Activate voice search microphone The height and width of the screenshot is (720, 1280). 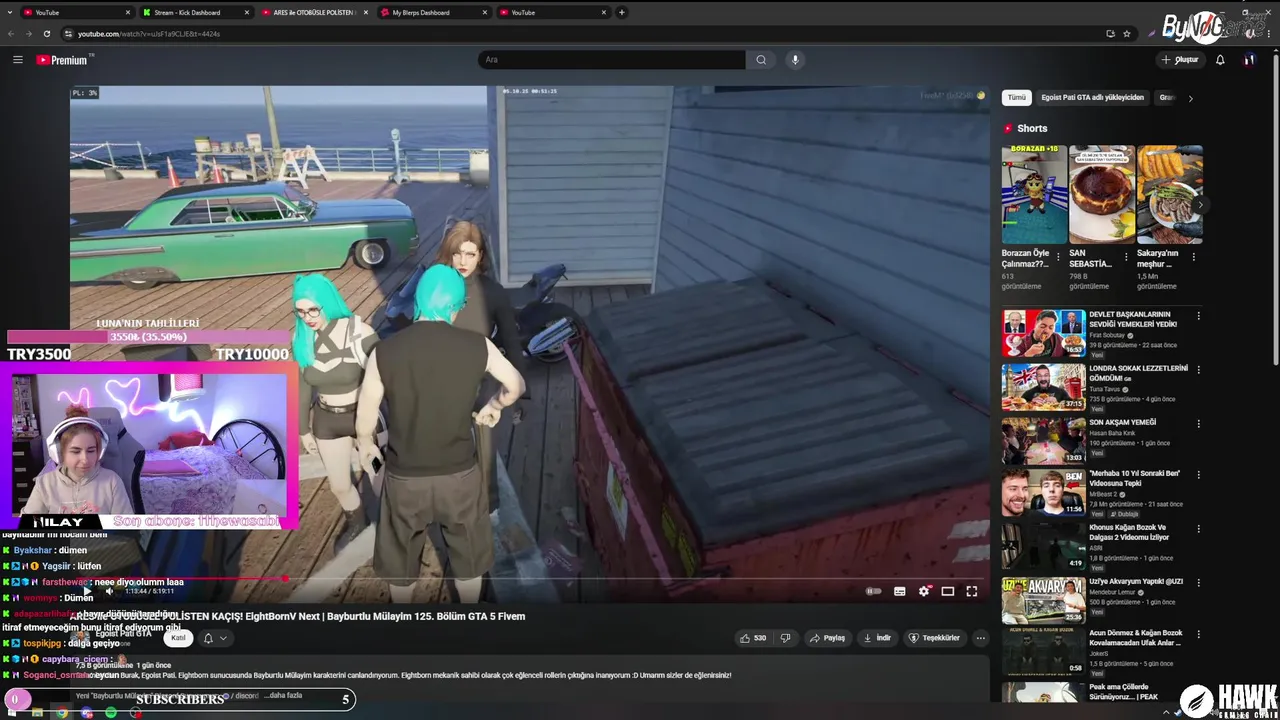click(795, 60)
